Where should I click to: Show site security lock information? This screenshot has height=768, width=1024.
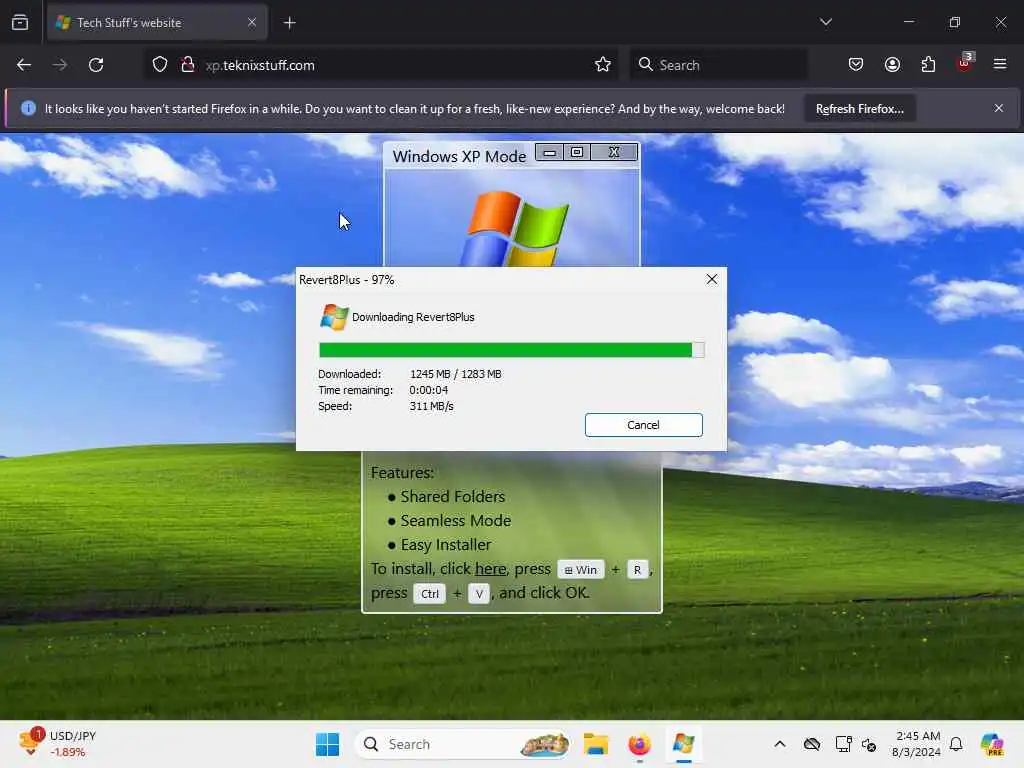[x=187, y=65]
